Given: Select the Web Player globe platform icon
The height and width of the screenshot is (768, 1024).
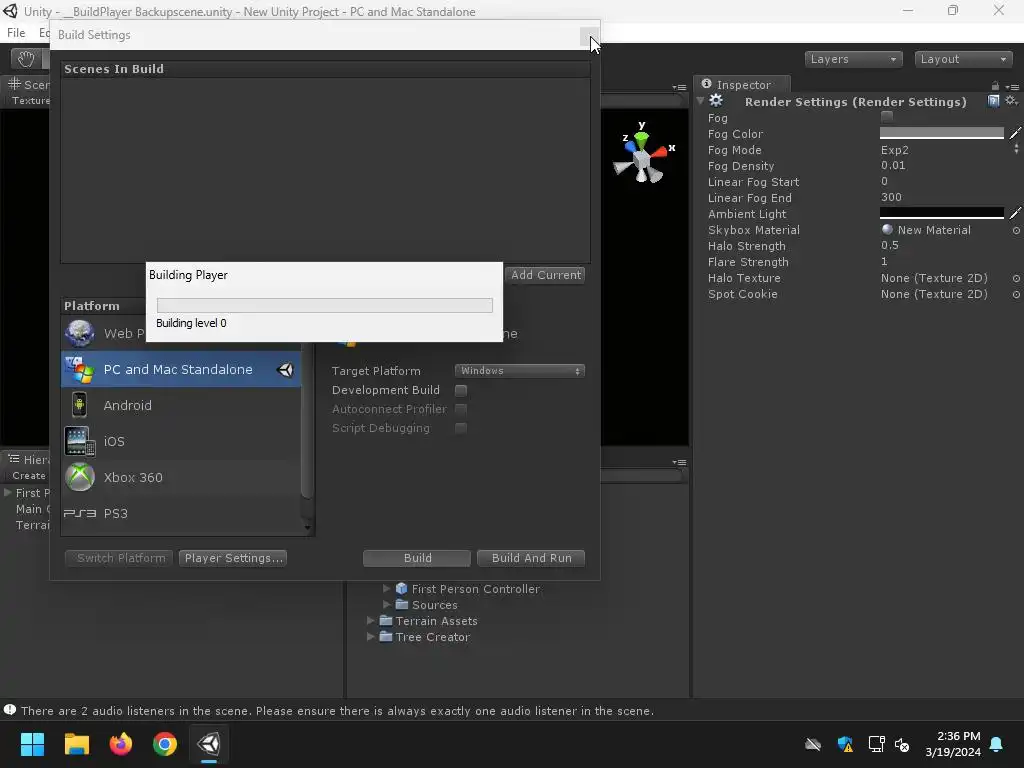Looking at the screenshot, I should pyautogui.click(x=80, y=333).
